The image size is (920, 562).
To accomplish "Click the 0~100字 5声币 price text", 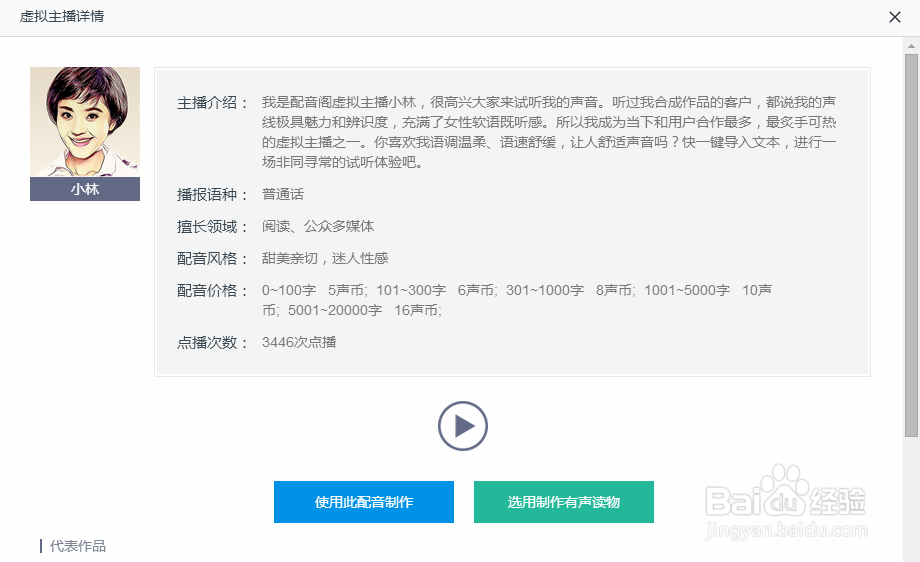I will pyautogui.click(x=314, y=290).
